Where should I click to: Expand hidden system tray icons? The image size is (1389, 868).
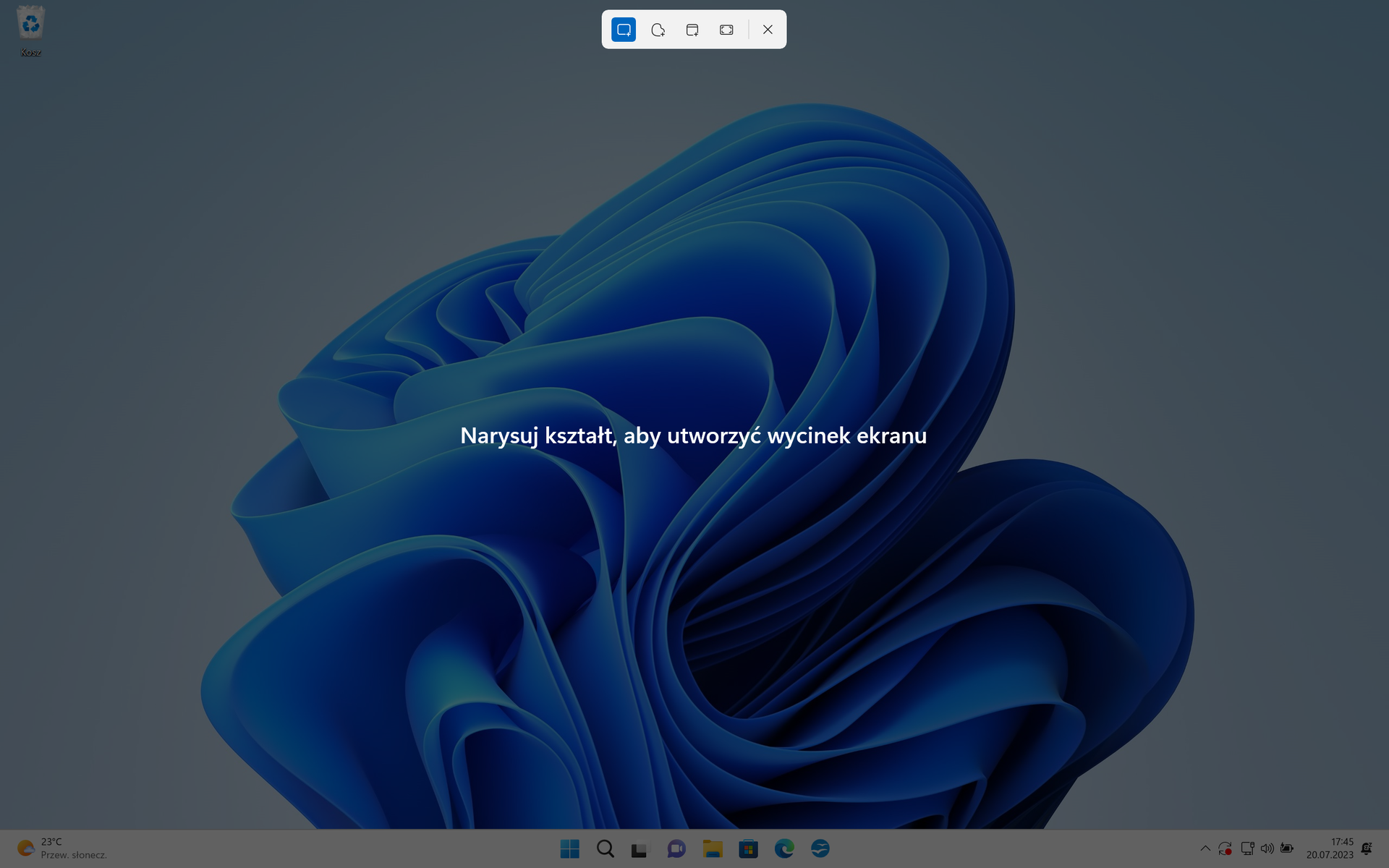click(1206, 848)
